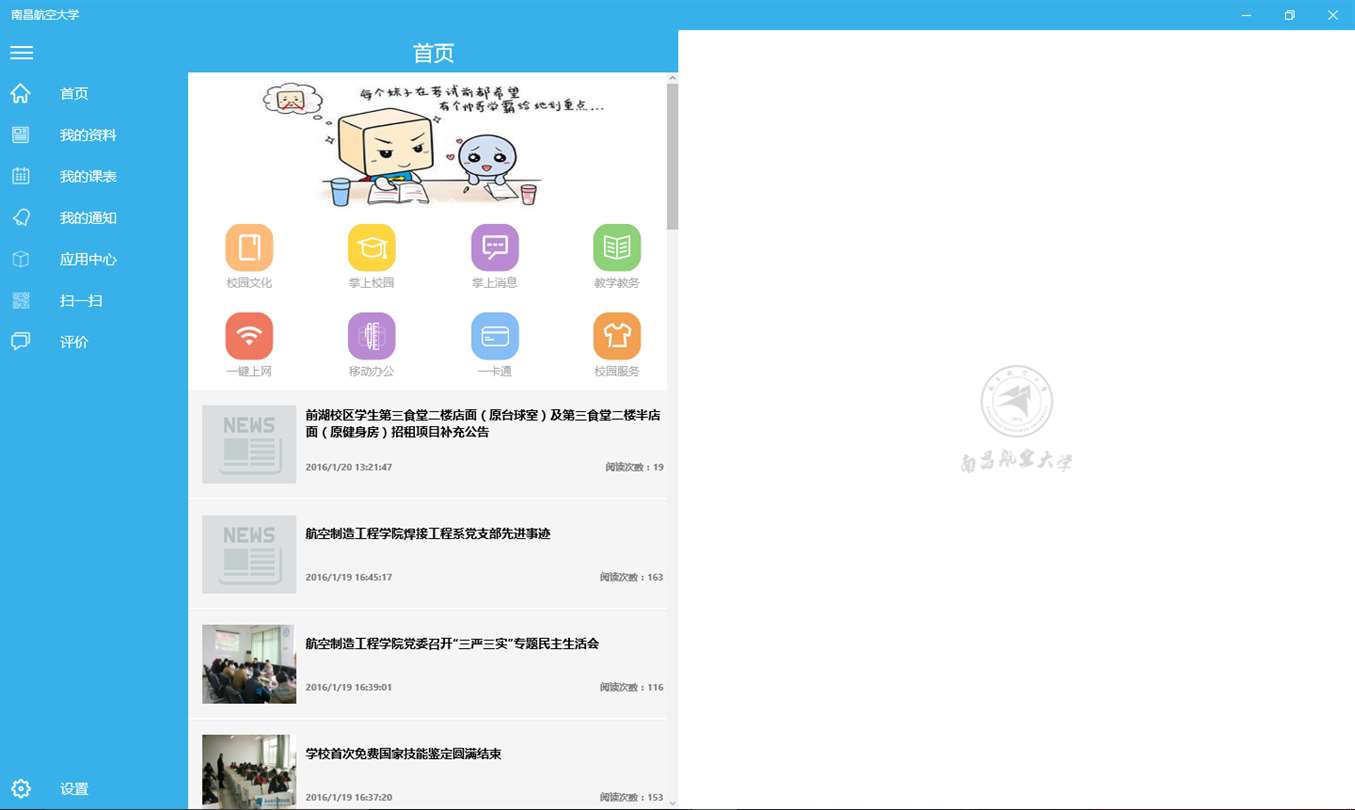Open the 掌上校园 graduation cap icon
This screenshot has height=810, width=1355.
(x=372, y=248)
